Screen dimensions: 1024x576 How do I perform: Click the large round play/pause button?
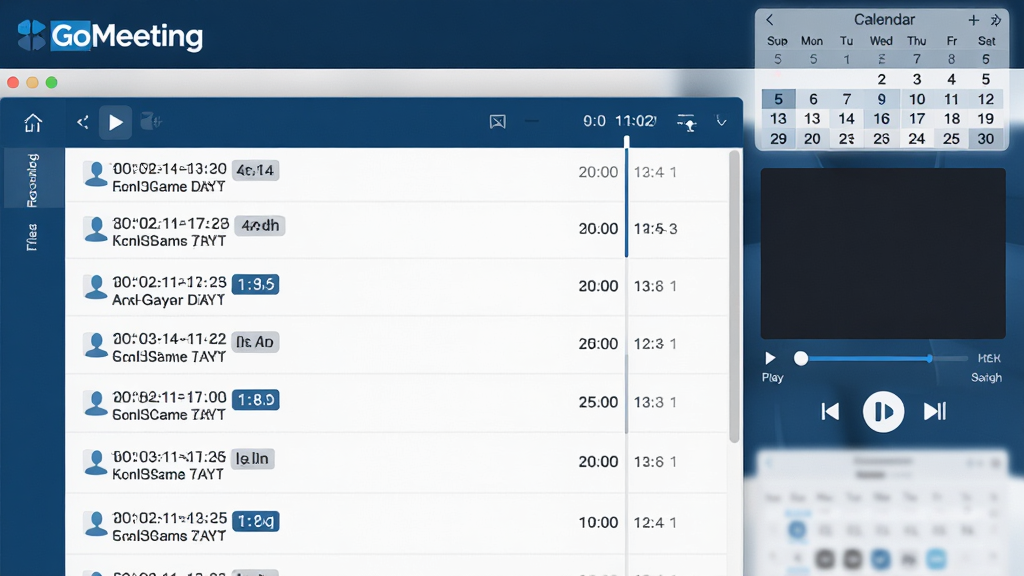pyautogui.click(x=883, y=411)
